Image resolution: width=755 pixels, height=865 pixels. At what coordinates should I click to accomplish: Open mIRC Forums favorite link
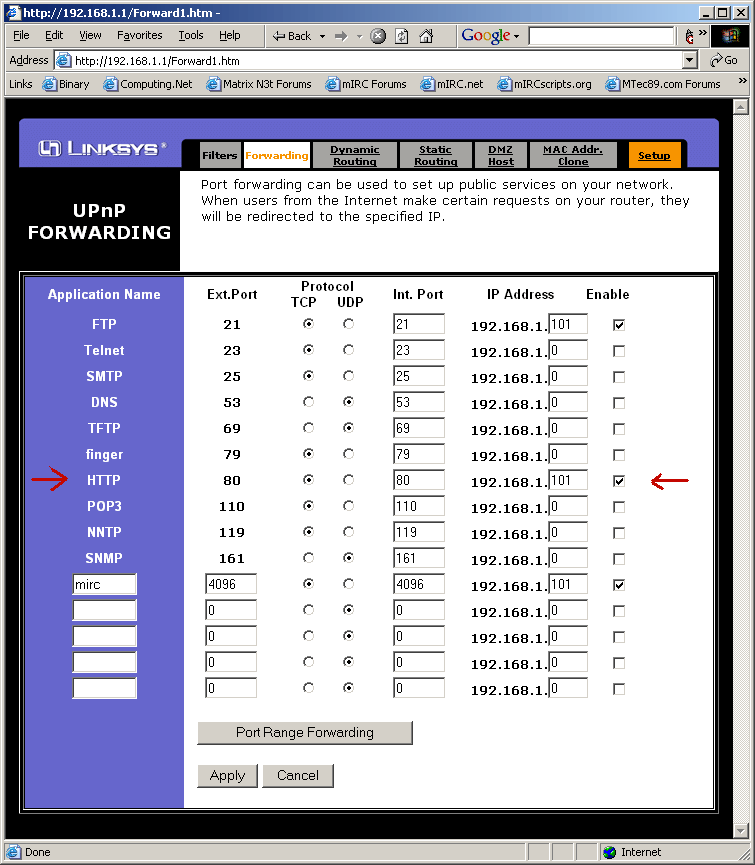click(366, 84)
